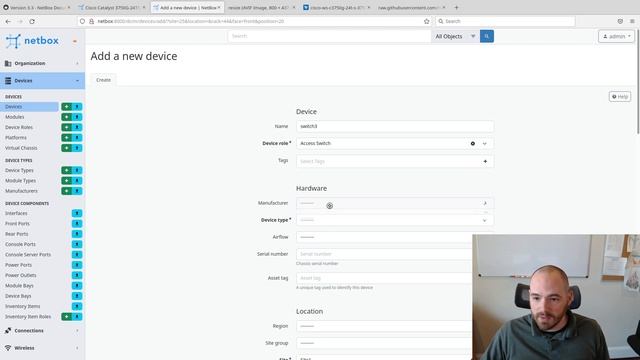The width and height of the screenshot is (640, 360).
Task: Import Console Ports using the blue icon
Action: point(77,244)
